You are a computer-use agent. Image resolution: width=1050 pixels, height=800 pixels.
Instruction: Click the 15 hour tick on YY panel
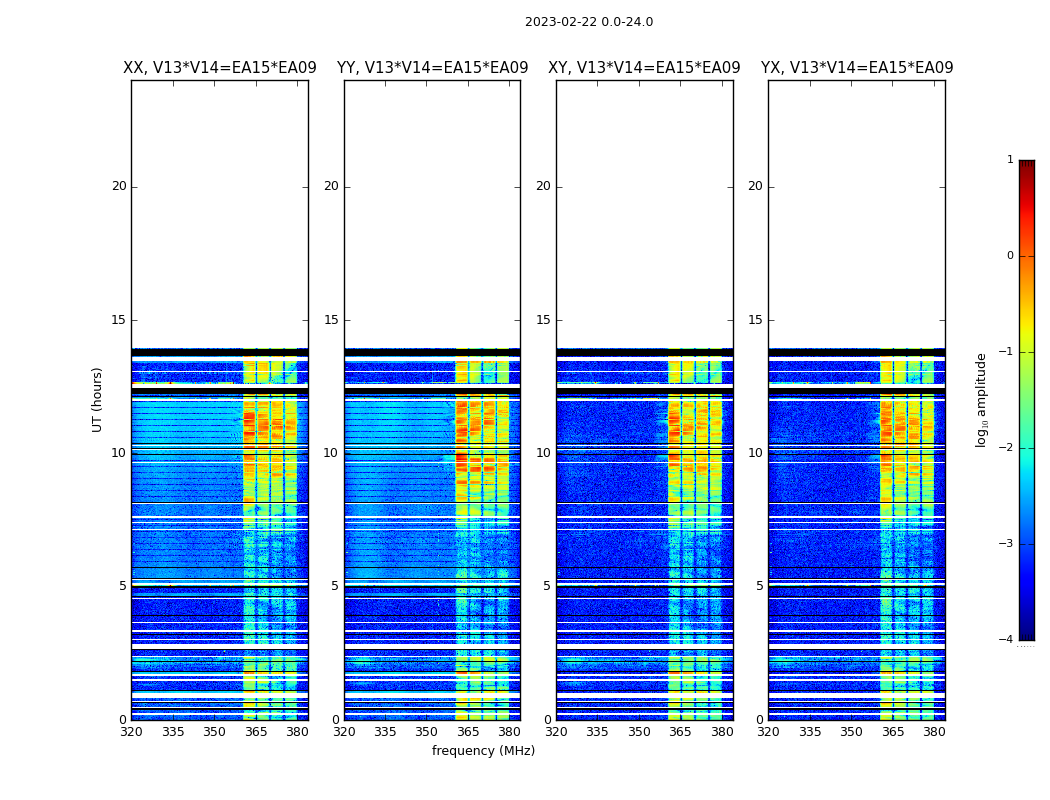click(331, 320)
